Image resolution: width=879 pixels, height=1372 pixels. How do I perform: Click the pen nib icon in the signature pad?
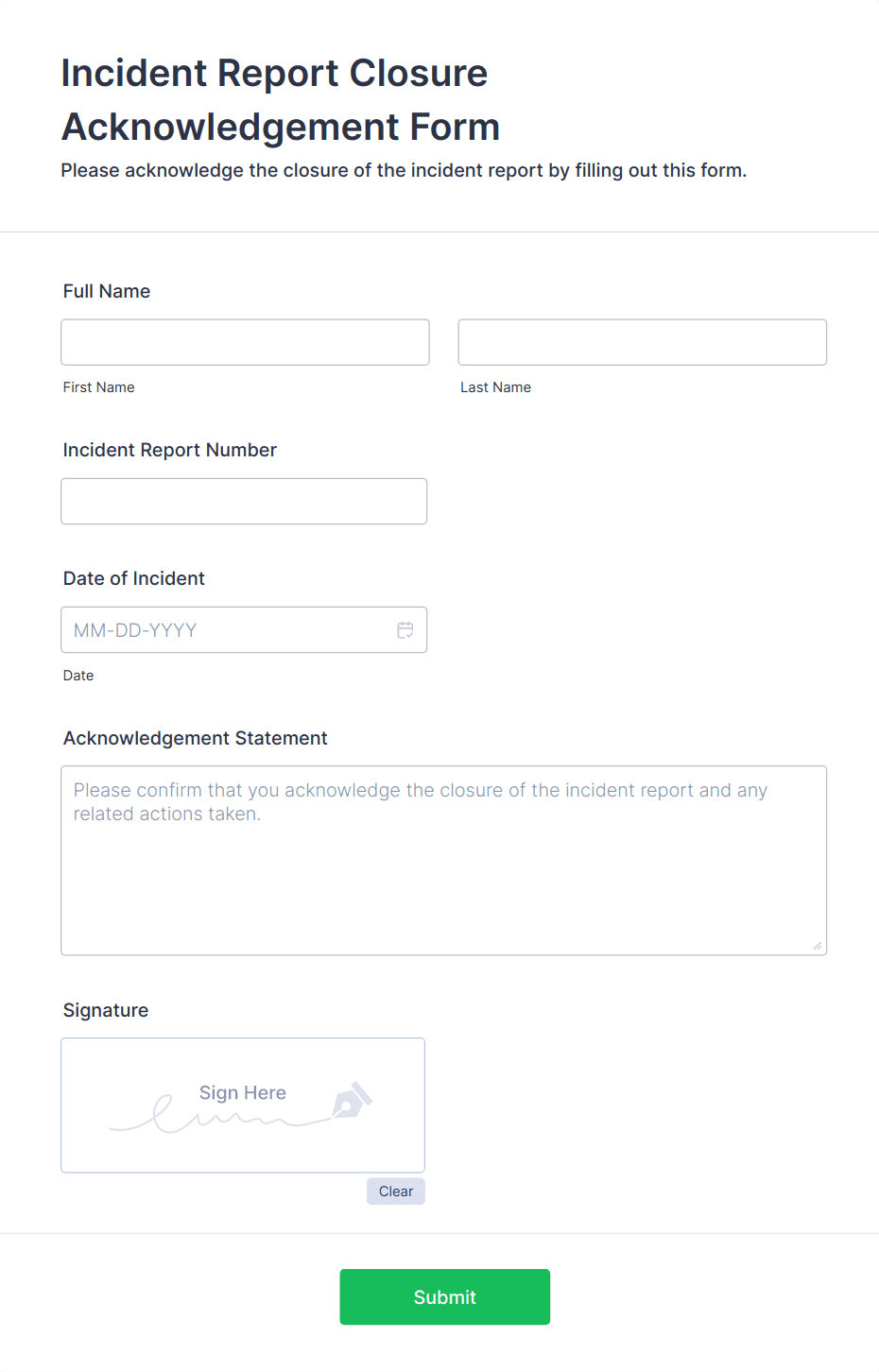tap(348, 1099)
